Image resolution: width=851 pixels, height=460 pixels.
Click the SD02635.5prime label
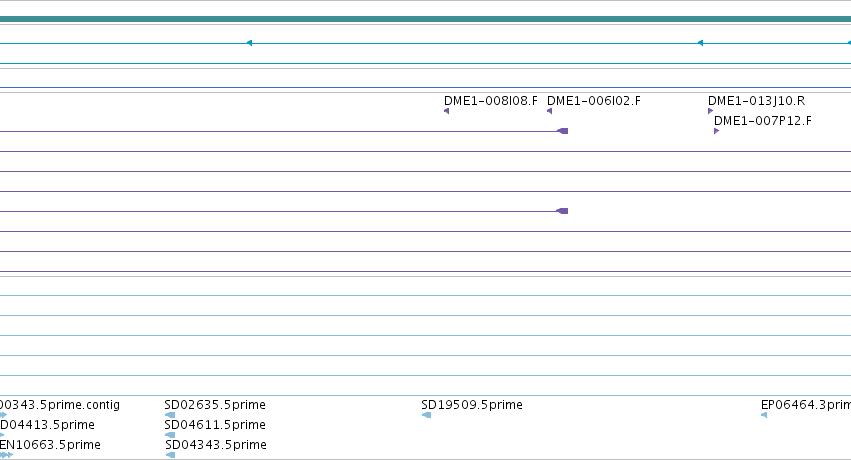coord(215,405)
